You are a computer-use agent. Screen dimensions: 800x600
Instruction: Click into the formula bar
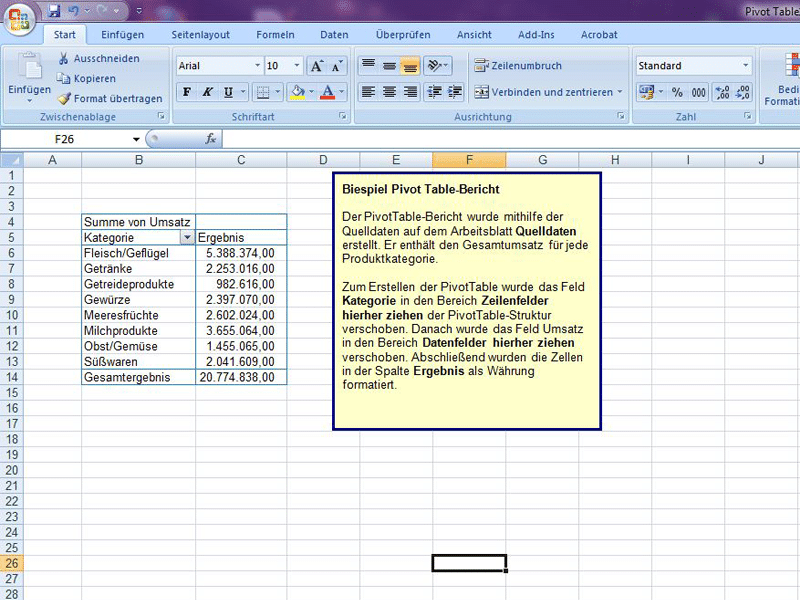pyautogui.click(x=510, y=139)
